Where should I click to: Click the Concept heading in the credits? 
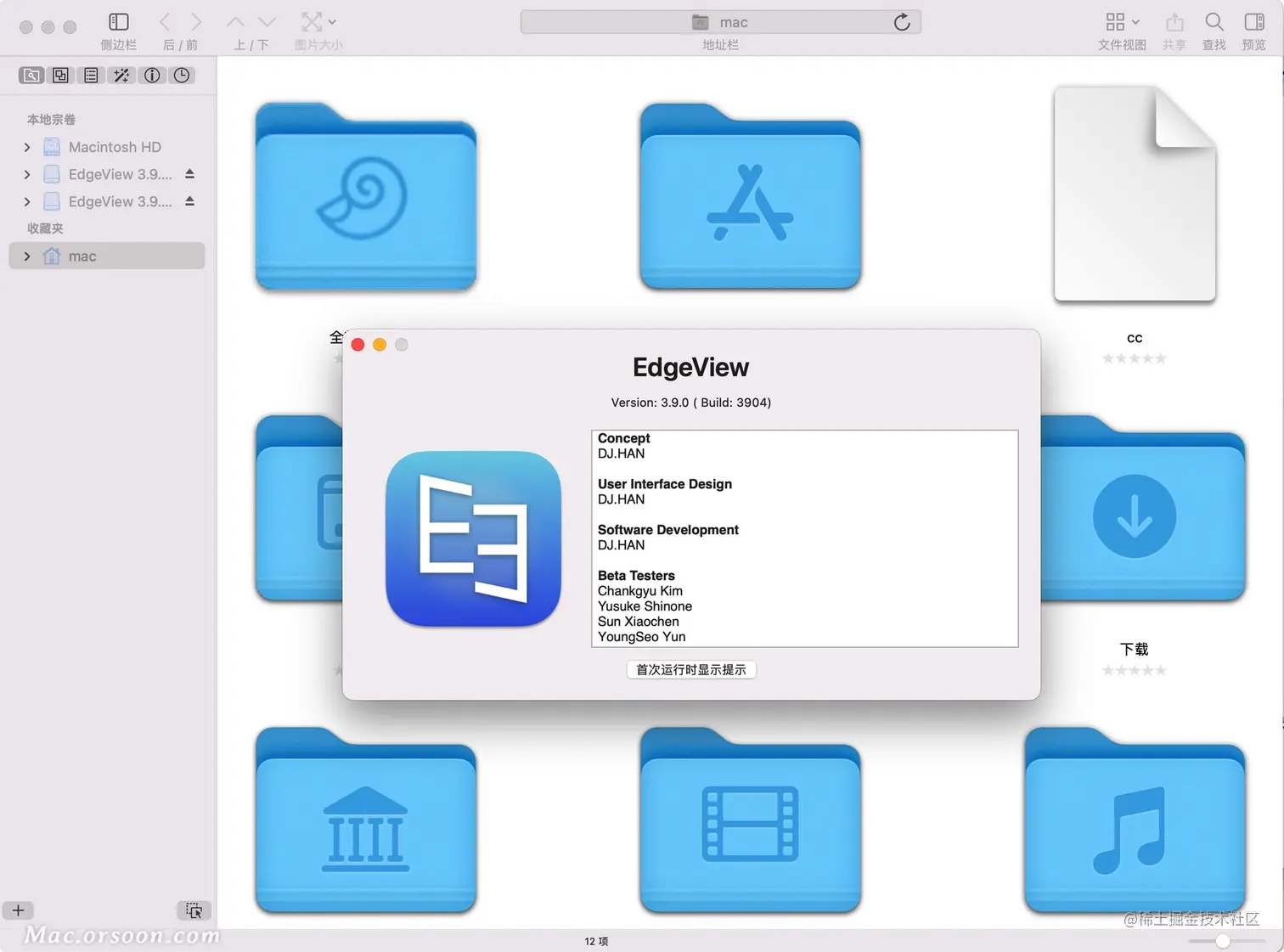coord(624,438)
